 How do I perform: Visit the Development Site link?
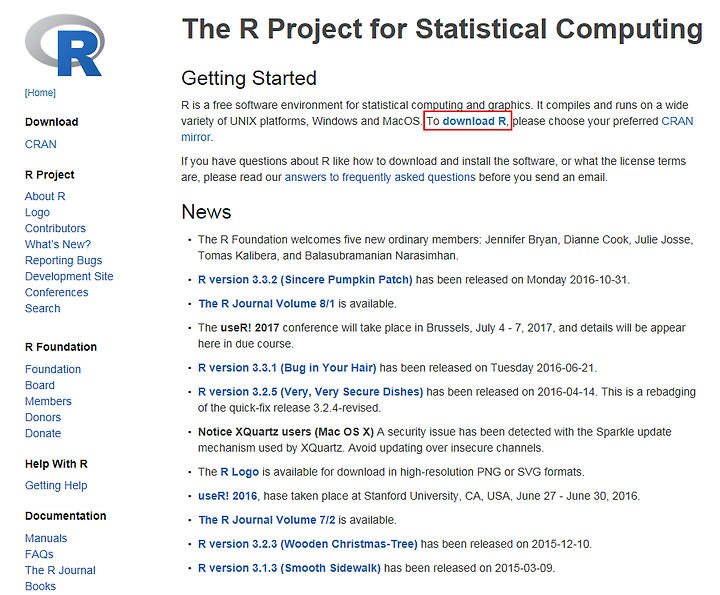(x=69, y=276)
